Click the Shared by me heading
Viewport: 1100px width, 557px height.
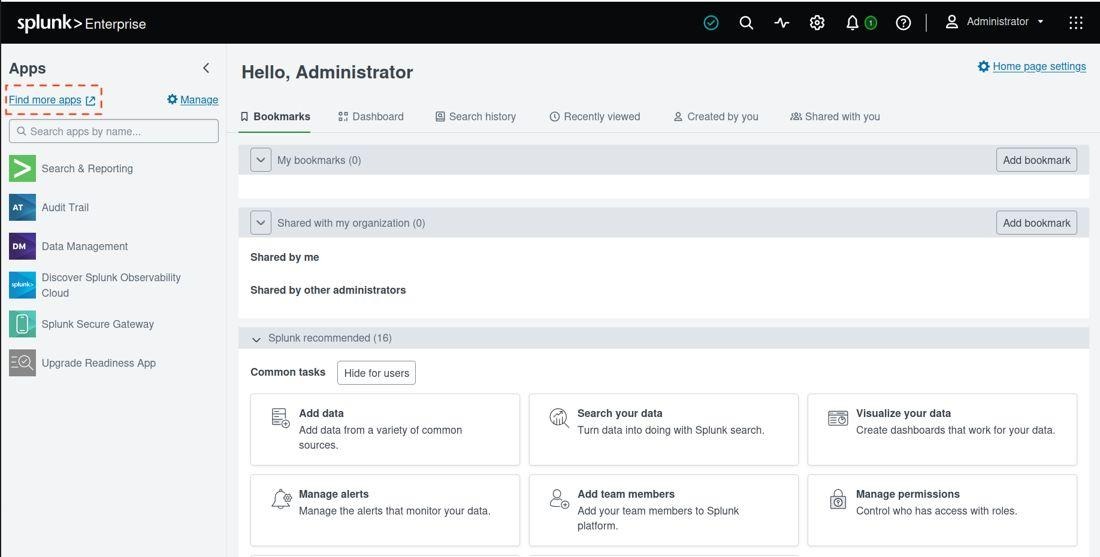(285, 257)
